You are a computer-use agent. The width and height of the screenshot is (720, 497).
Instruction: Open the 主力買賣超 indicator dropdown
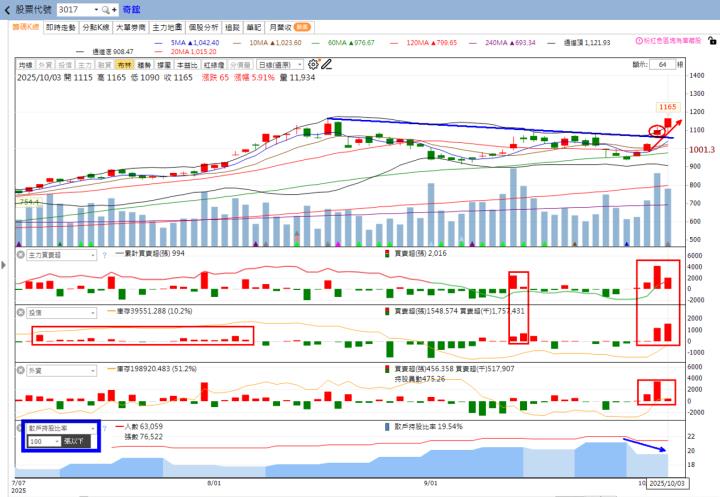click(62, 255)
